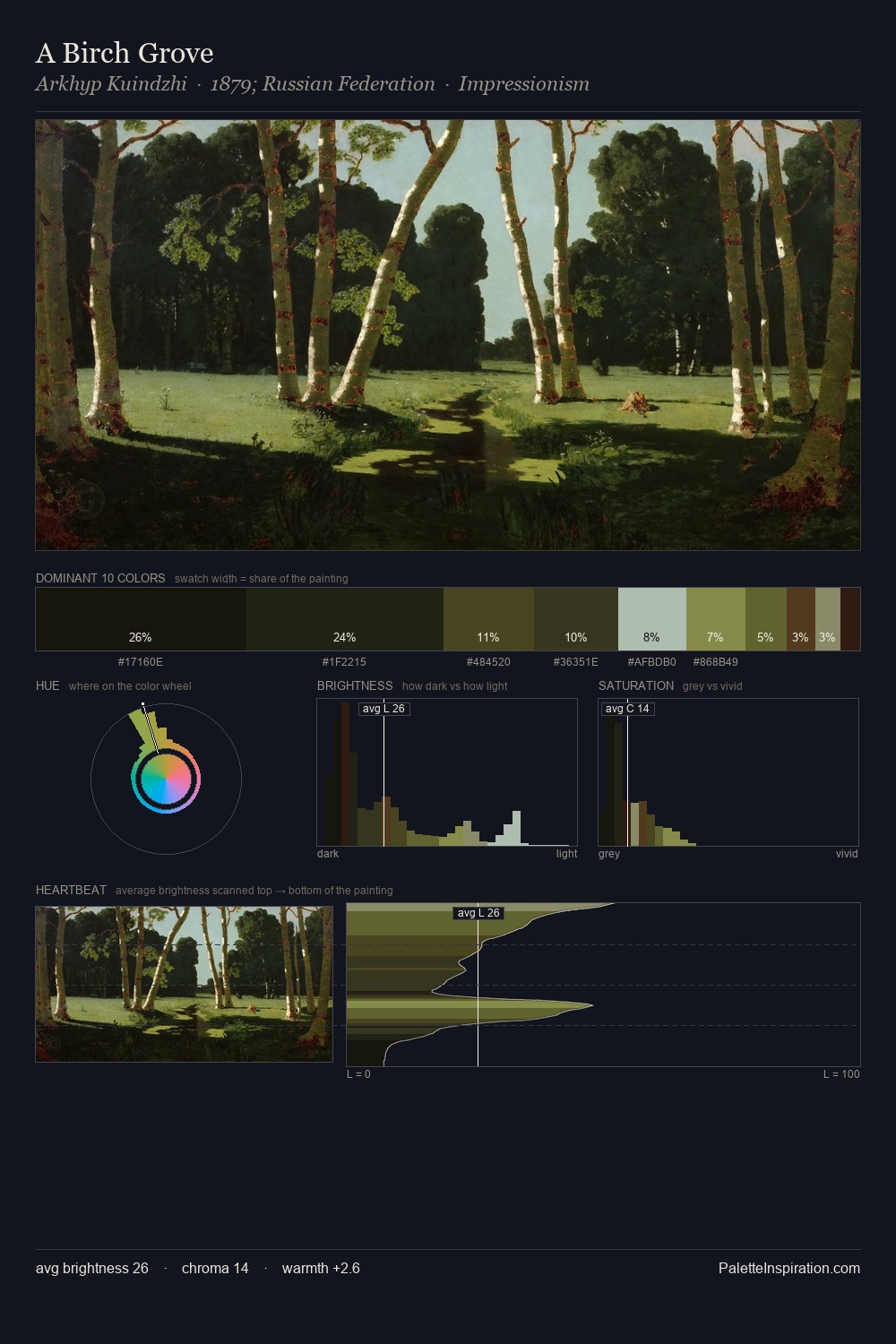
Task: Click the avg C 14 label in saturation chart
Action: 627,709
